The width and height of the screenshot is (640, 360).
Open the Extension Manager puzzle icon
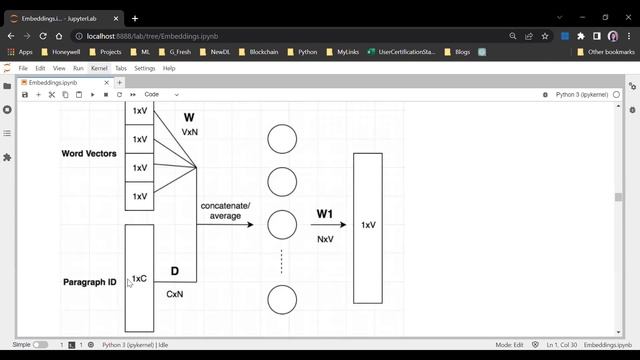(7, 158)
